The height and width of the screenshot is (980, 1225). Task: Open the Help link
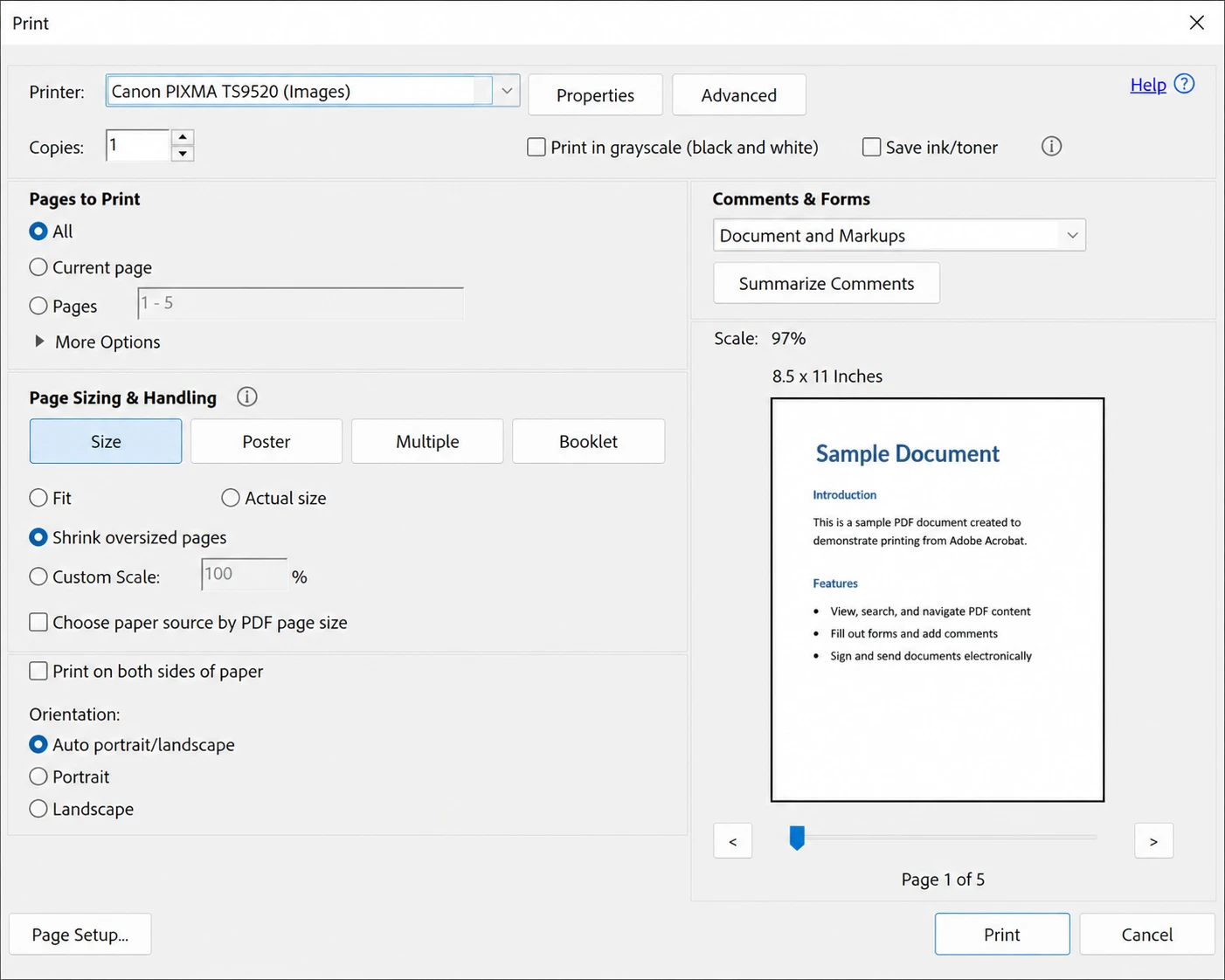click(x=1148, y=85)
